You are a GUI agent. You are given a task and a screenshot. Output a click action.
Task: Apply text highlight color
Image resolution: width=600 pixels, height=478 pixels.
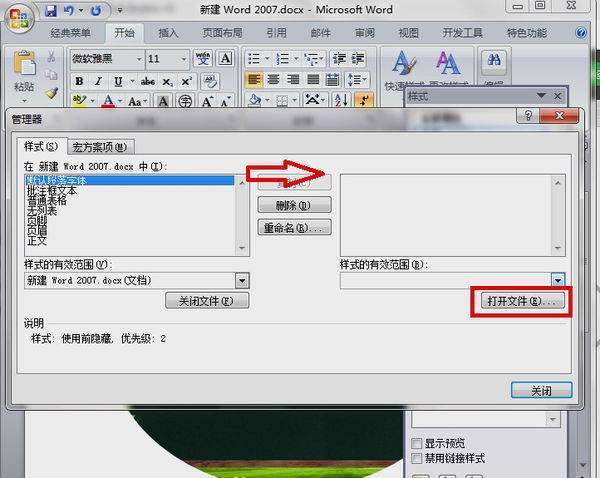click(x=79, y=101)
